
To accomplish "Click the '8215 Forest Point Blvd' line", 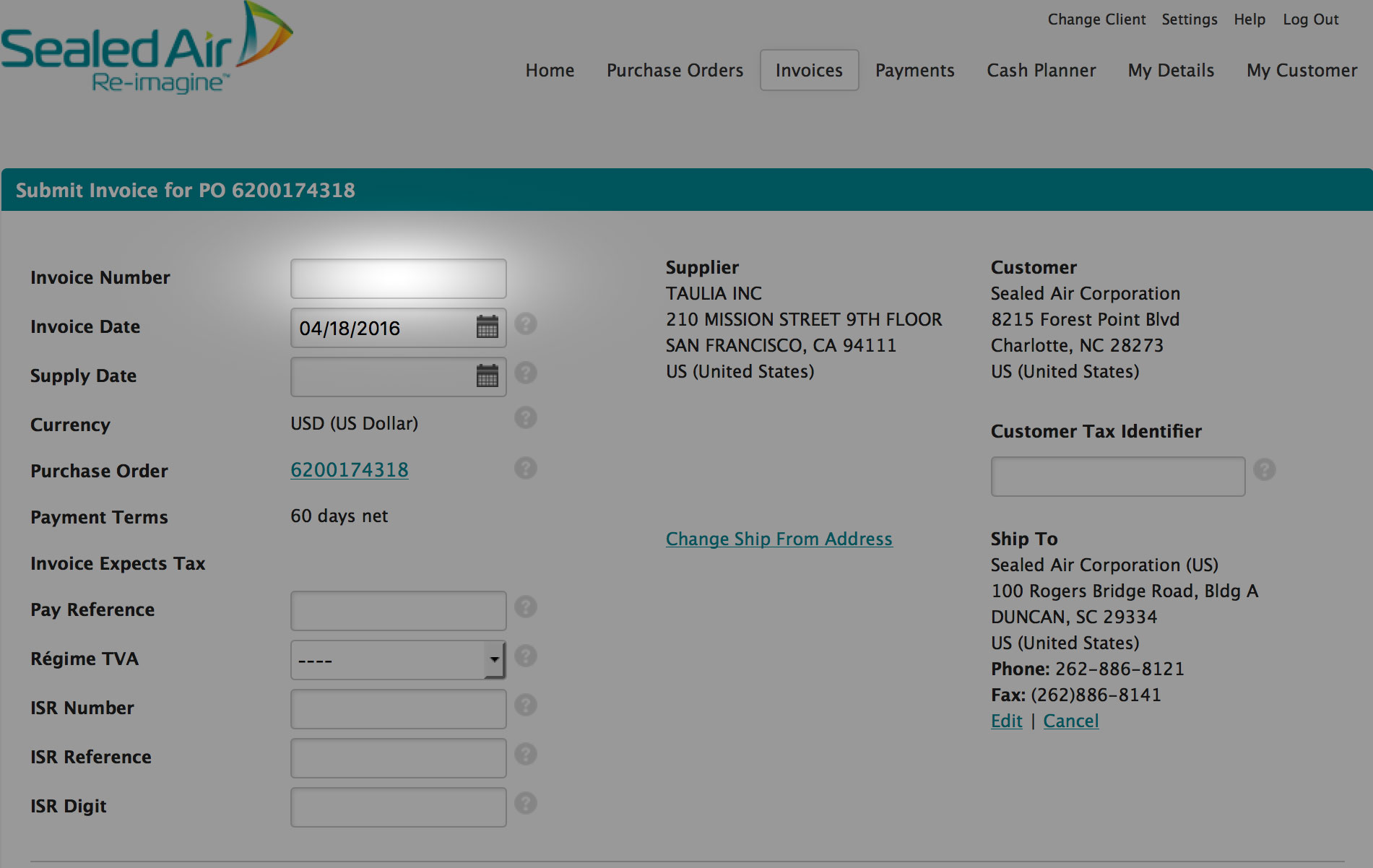I will tap(1086, 319).
